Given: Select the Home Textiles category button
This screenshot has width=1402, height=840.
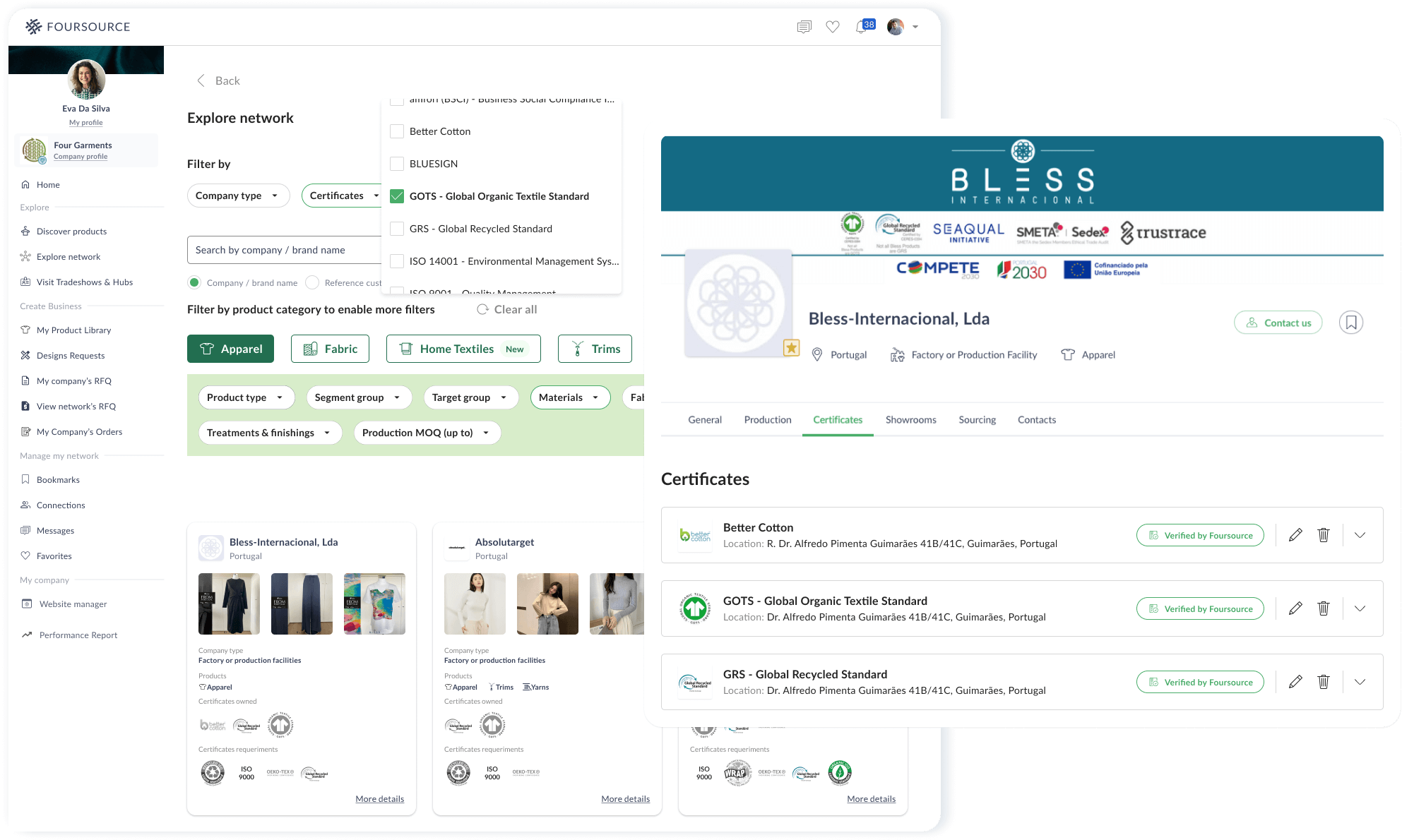Looking at the screenshot, I should tap(463, 349).
